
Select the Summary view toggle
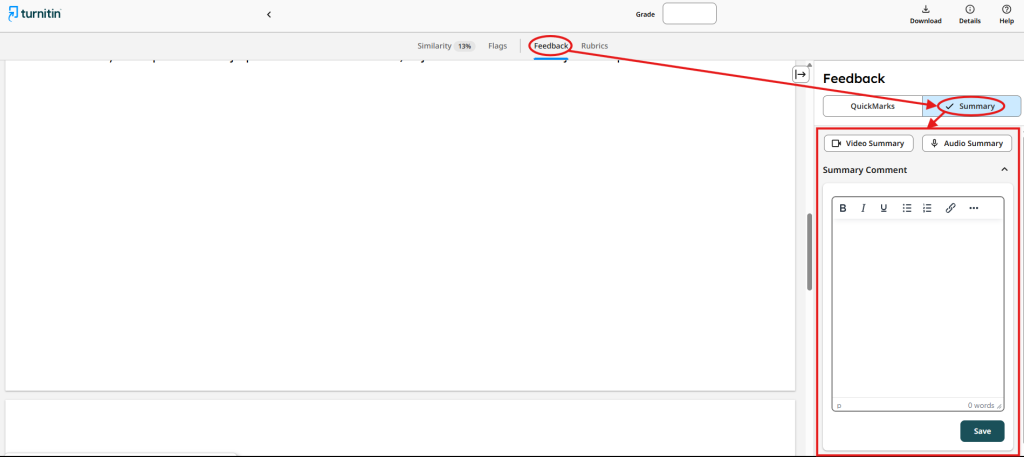971,106
